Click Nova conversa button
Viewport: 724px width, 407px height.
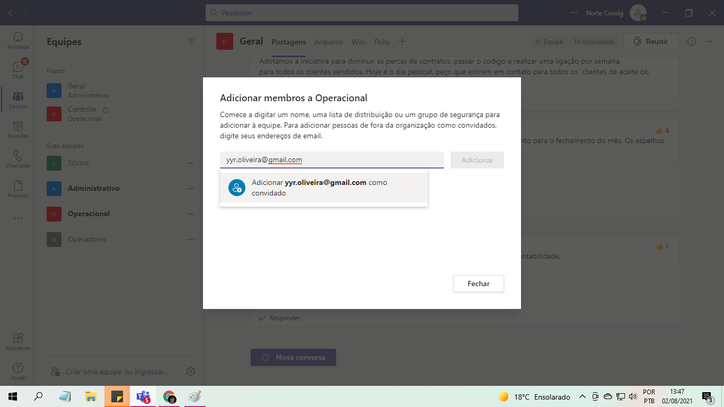(293, 357)
